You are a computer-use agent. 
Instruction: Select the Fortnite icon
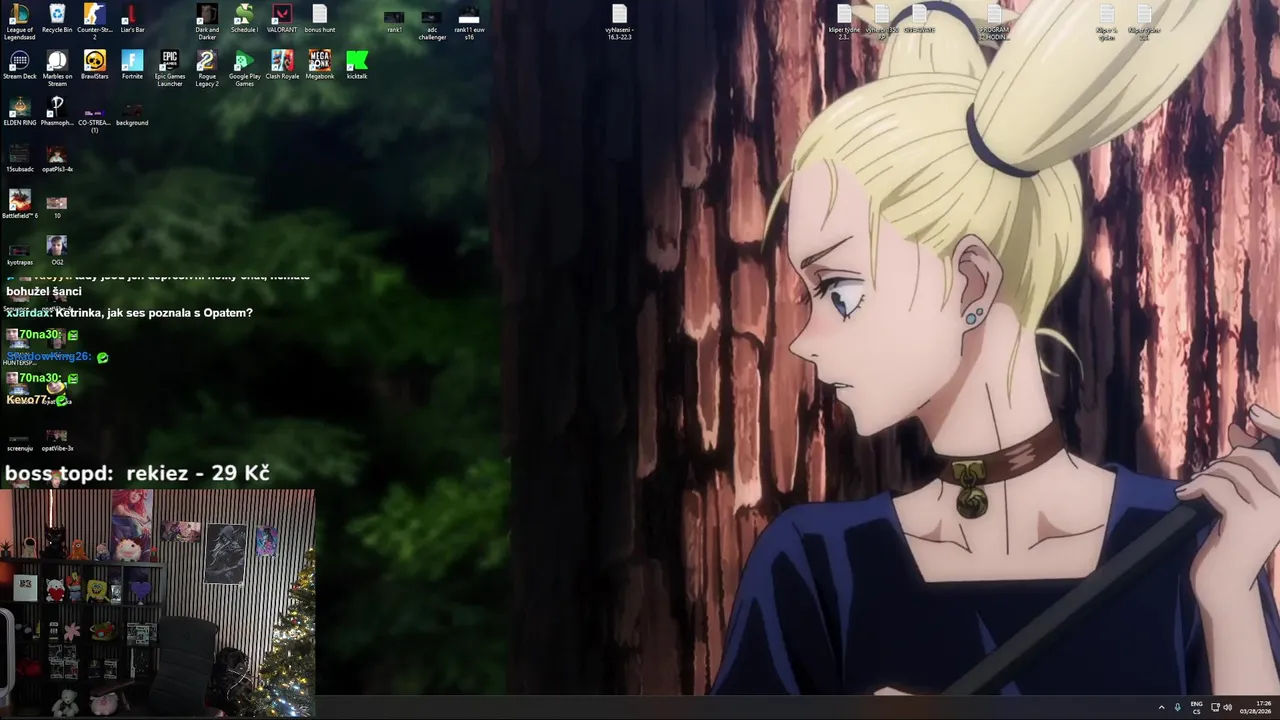click(132, 65)
